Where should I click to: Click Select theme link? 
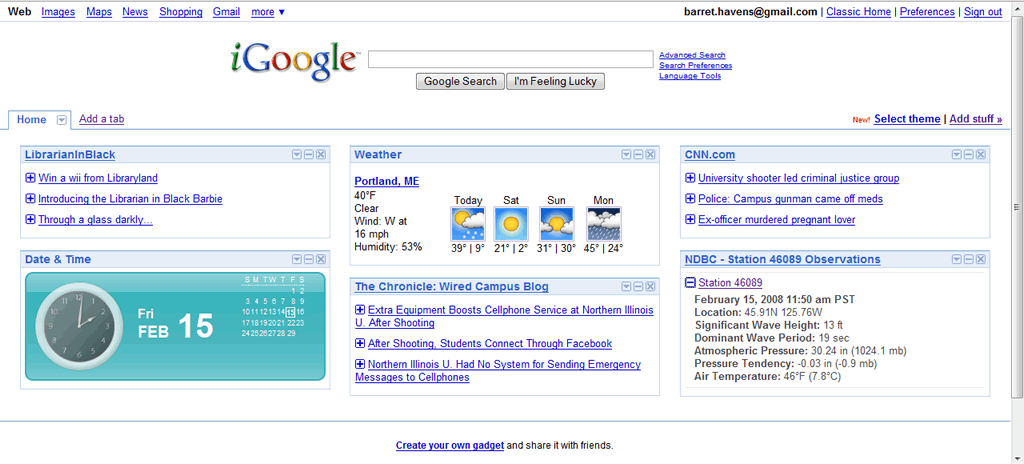pos(907,119)
